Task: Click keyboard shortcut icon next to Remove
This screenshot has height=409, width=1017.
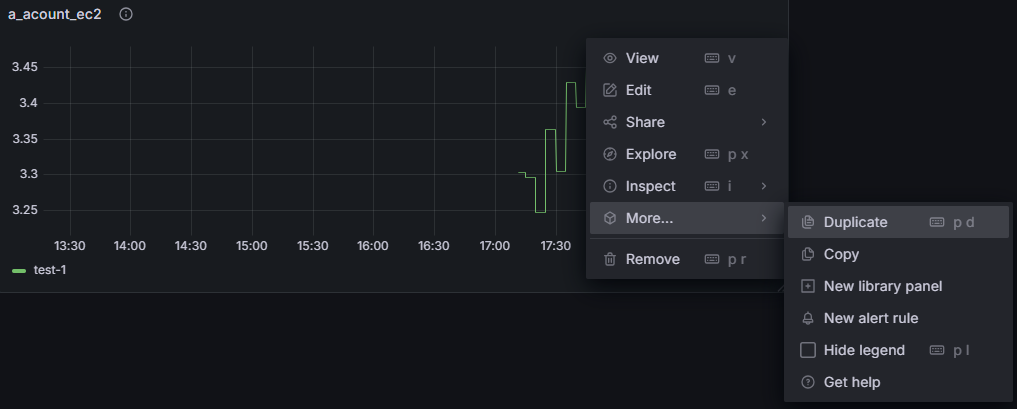Action: (x=712, y=259)
